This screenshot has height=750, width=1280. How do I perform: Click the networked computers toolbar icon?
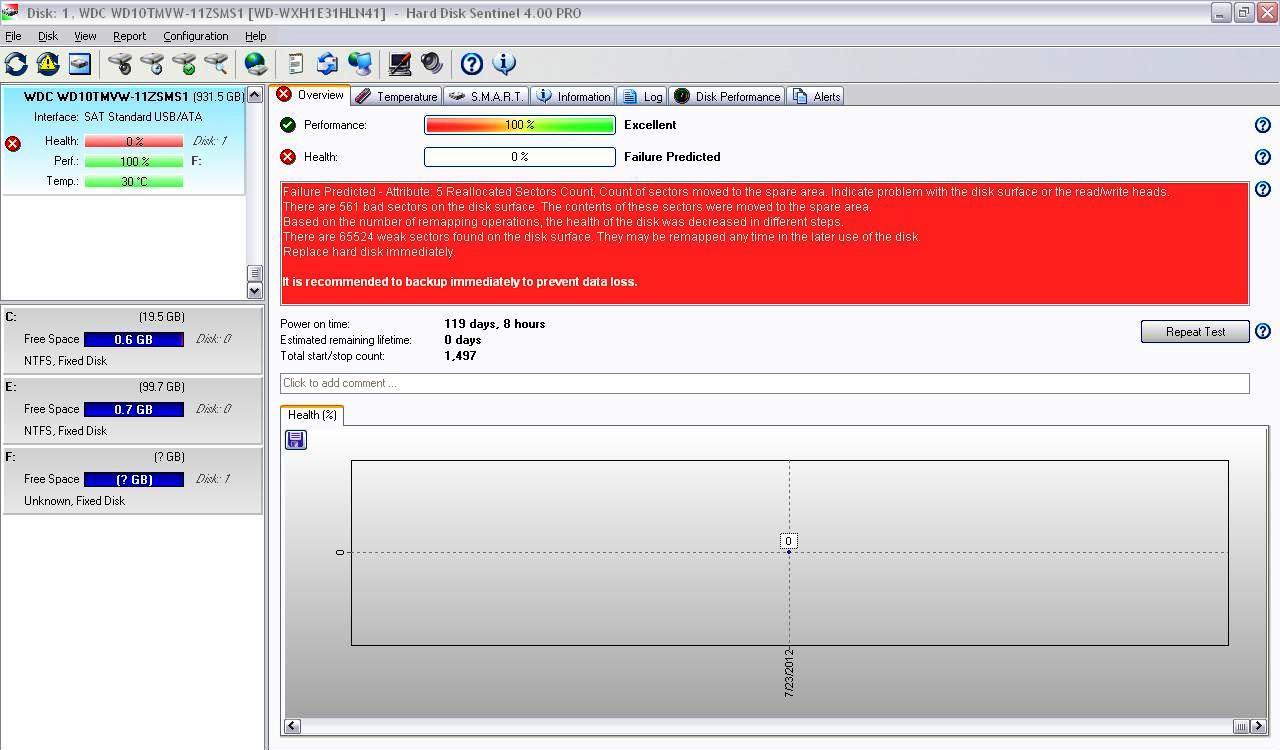tap(360, 64)
